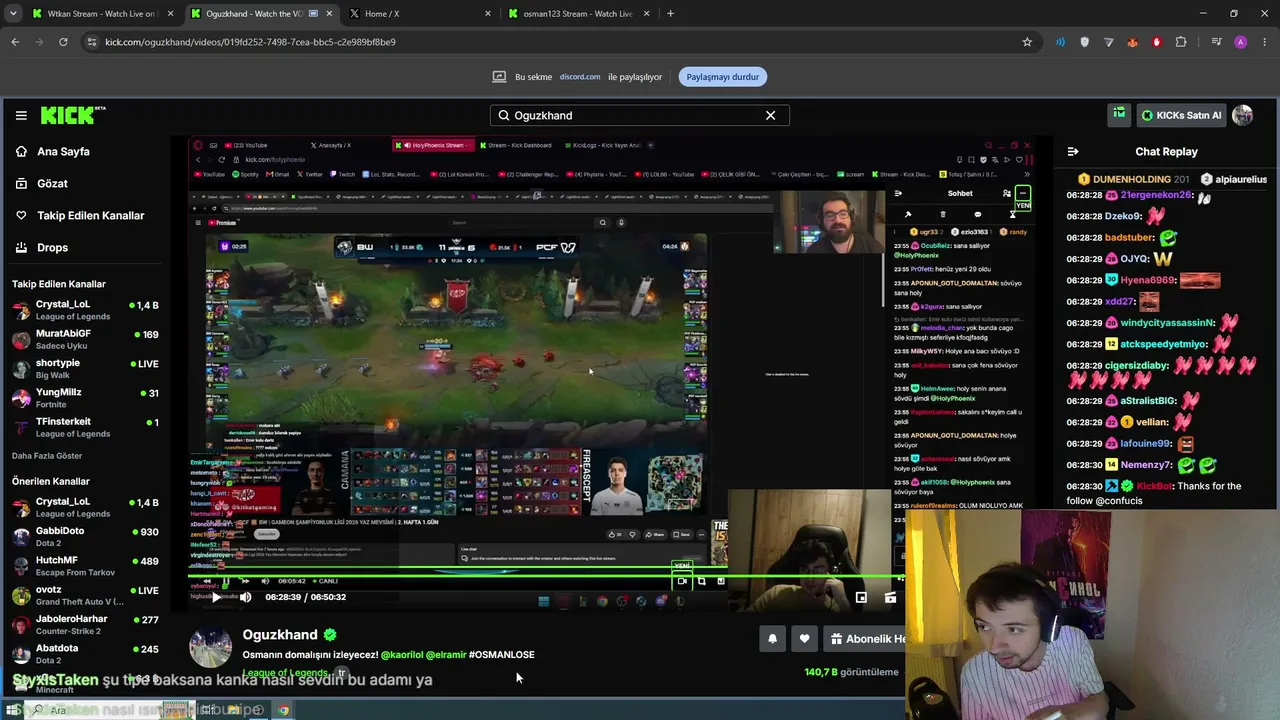Viewport: 1280px width, 720px height.
Task: Toggle theater mode in the video player
Action: 890,597
